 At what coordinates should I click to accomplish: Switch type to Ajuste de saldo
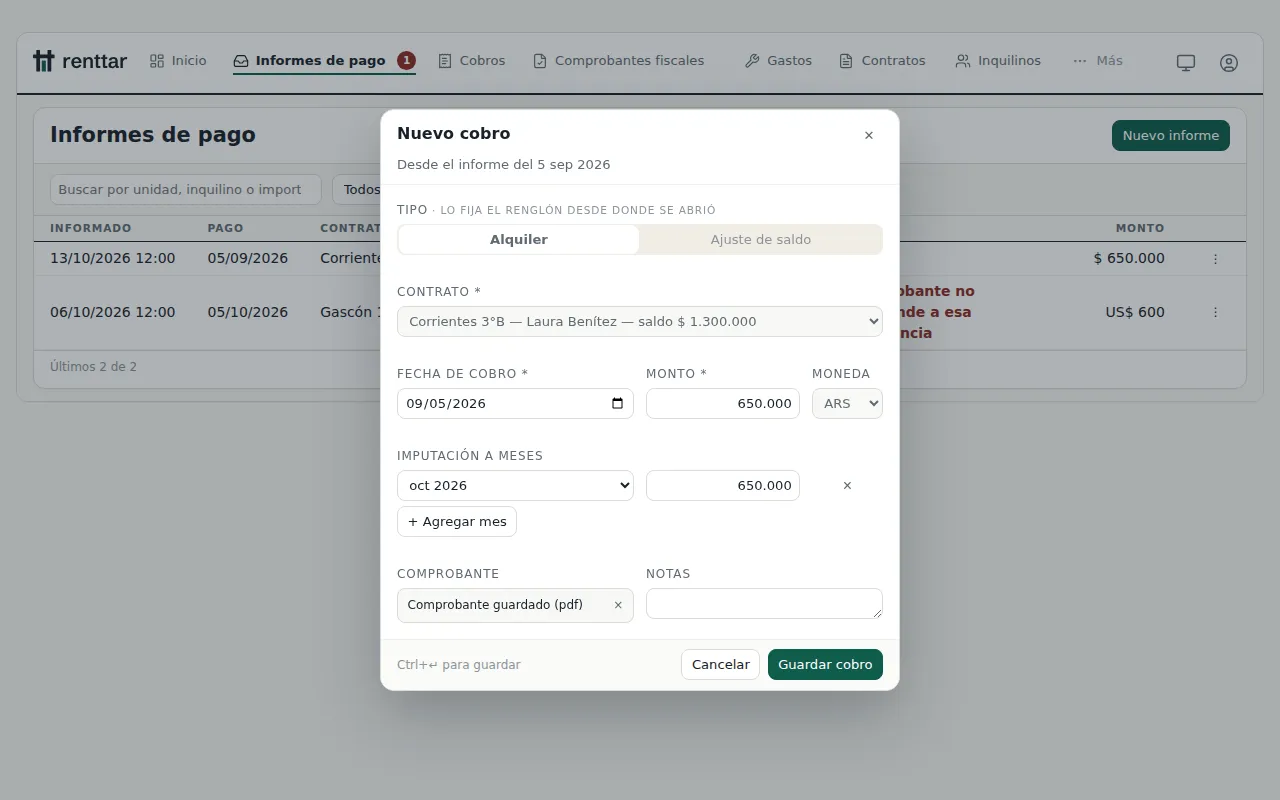[761, 239]
